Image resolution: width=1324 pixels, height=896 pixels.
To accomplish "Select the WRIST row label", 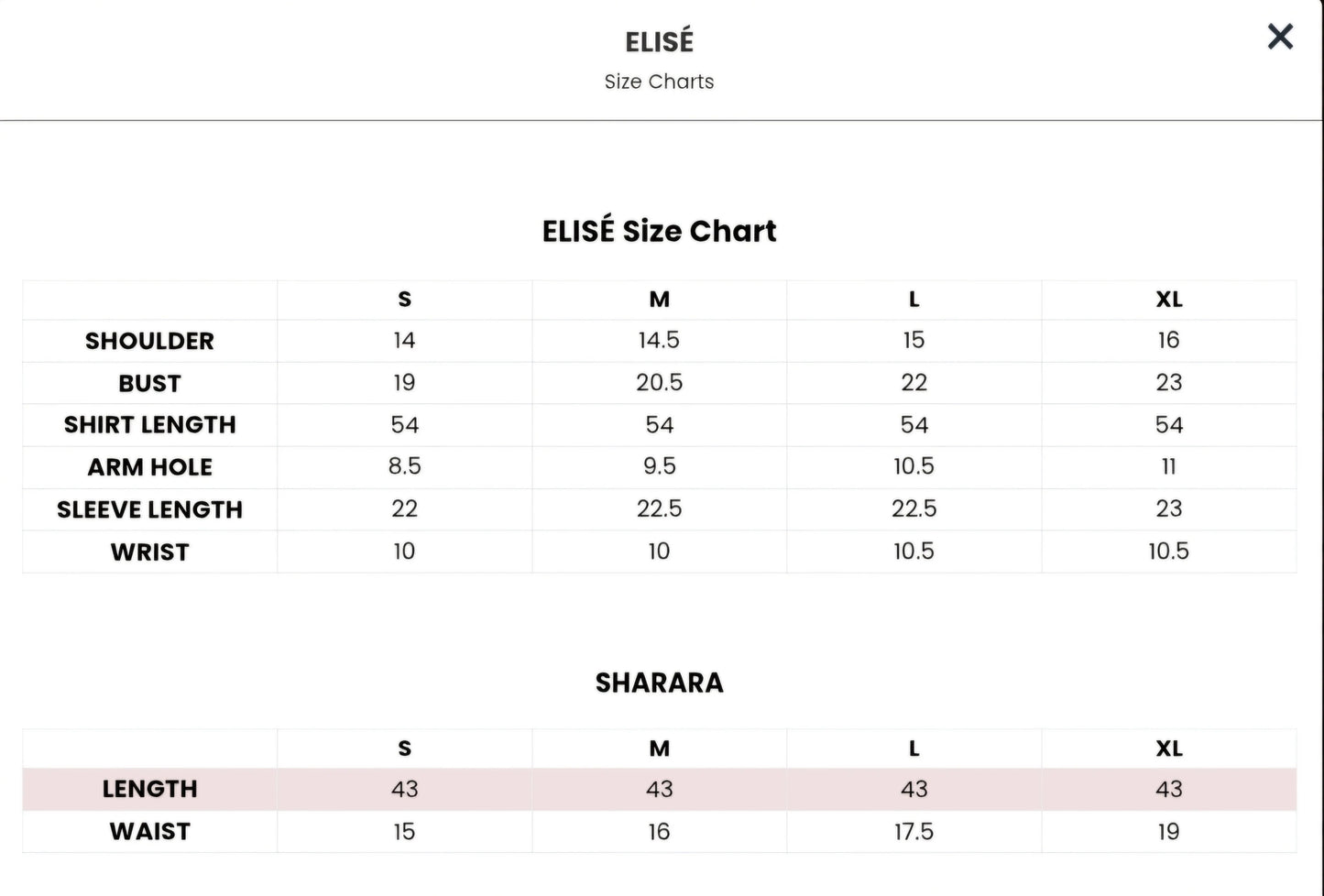I will [149, 552].
